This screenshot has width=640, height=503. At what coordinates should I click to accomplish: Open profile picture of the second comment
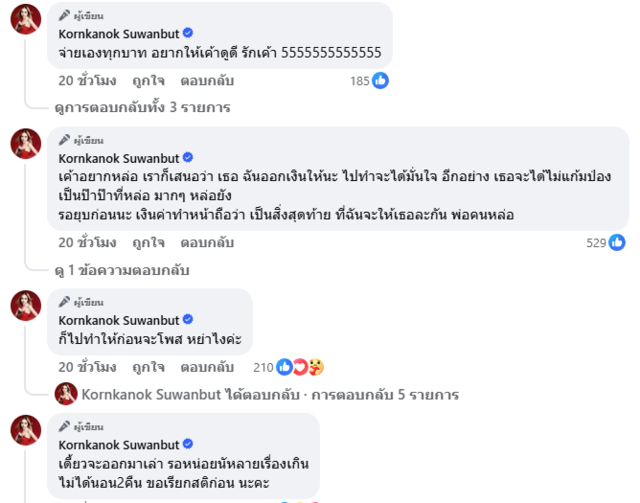tap(26, 144)
